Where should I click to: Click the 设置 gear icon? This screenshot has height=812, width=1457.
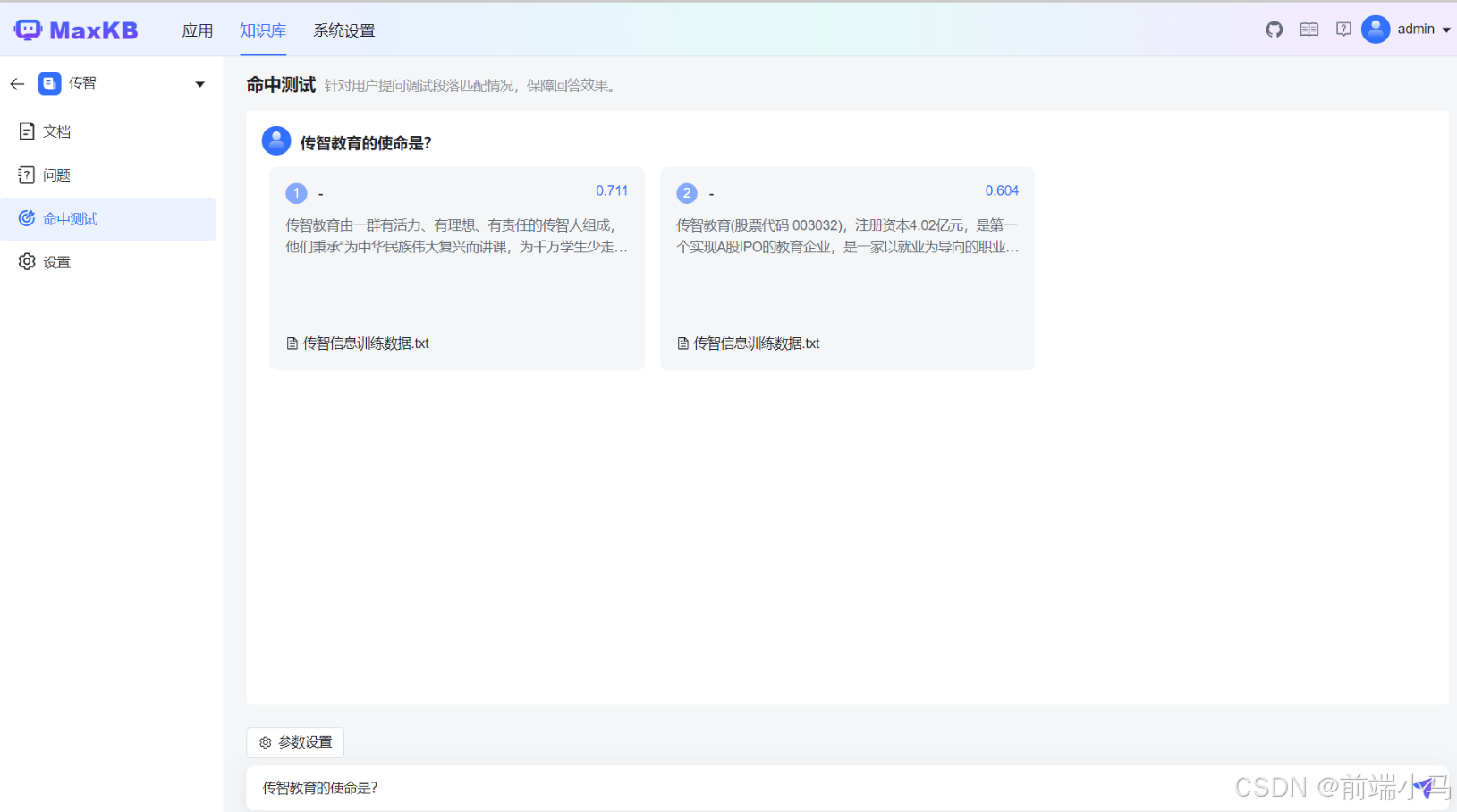[27, 261]
